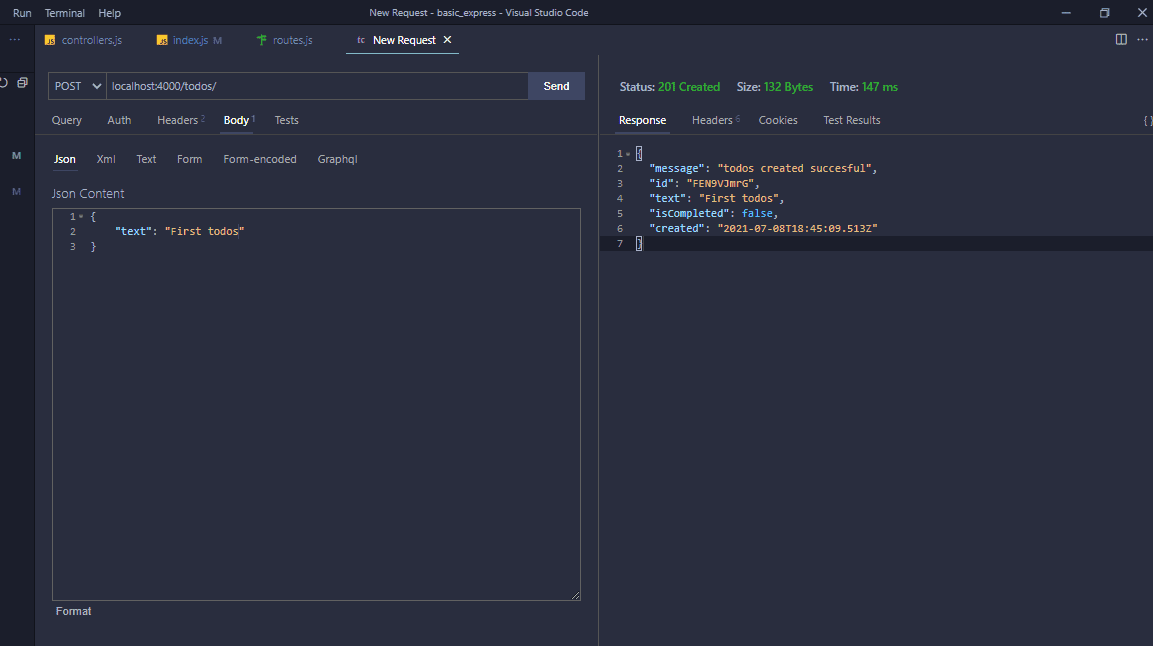Switch to index.js tab

(189, 40)
